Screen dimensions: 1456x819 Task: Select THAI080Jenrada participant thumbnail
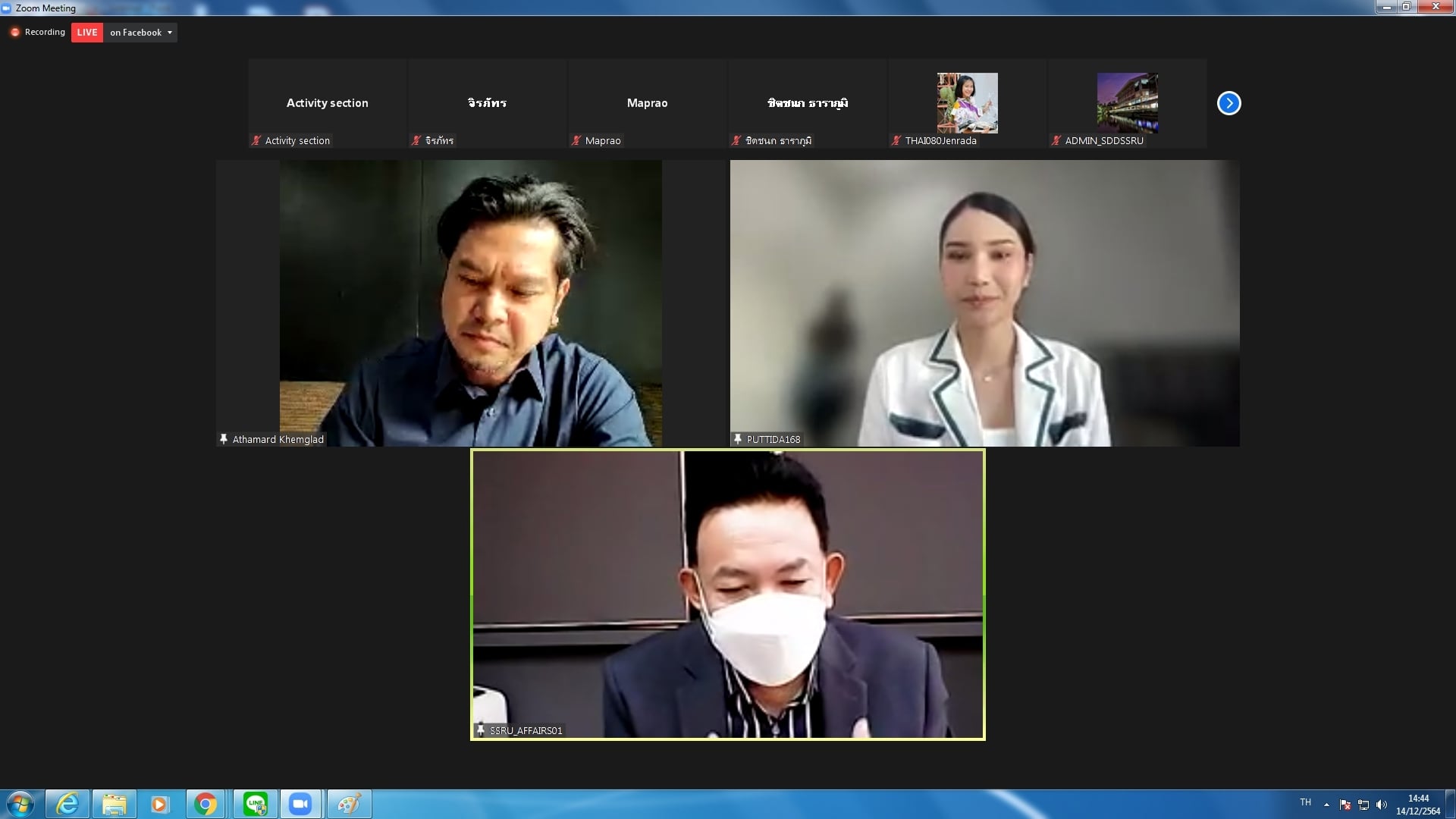click(x=967, y=102)
